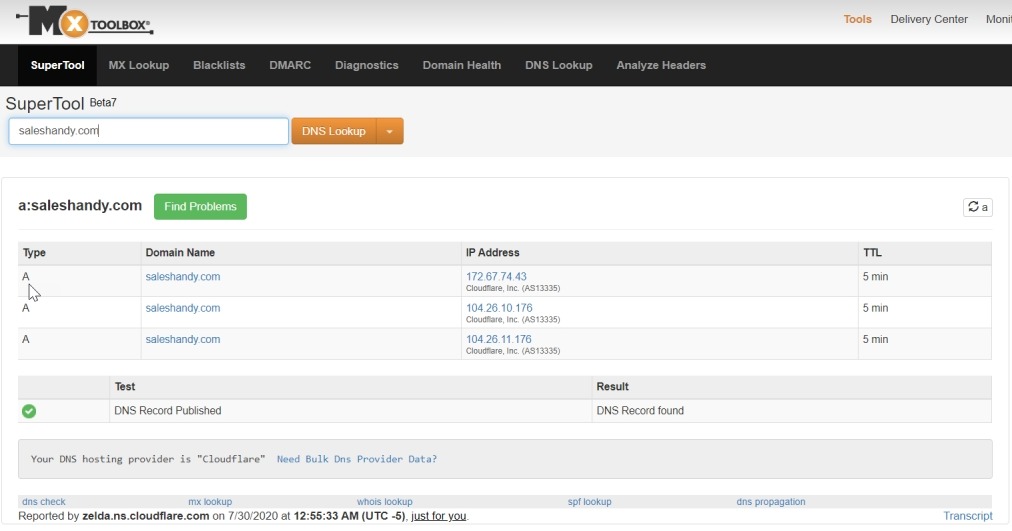1012x531 pixels.
Task: Open the whois lookup link
Action: click(x=385, y=501)
